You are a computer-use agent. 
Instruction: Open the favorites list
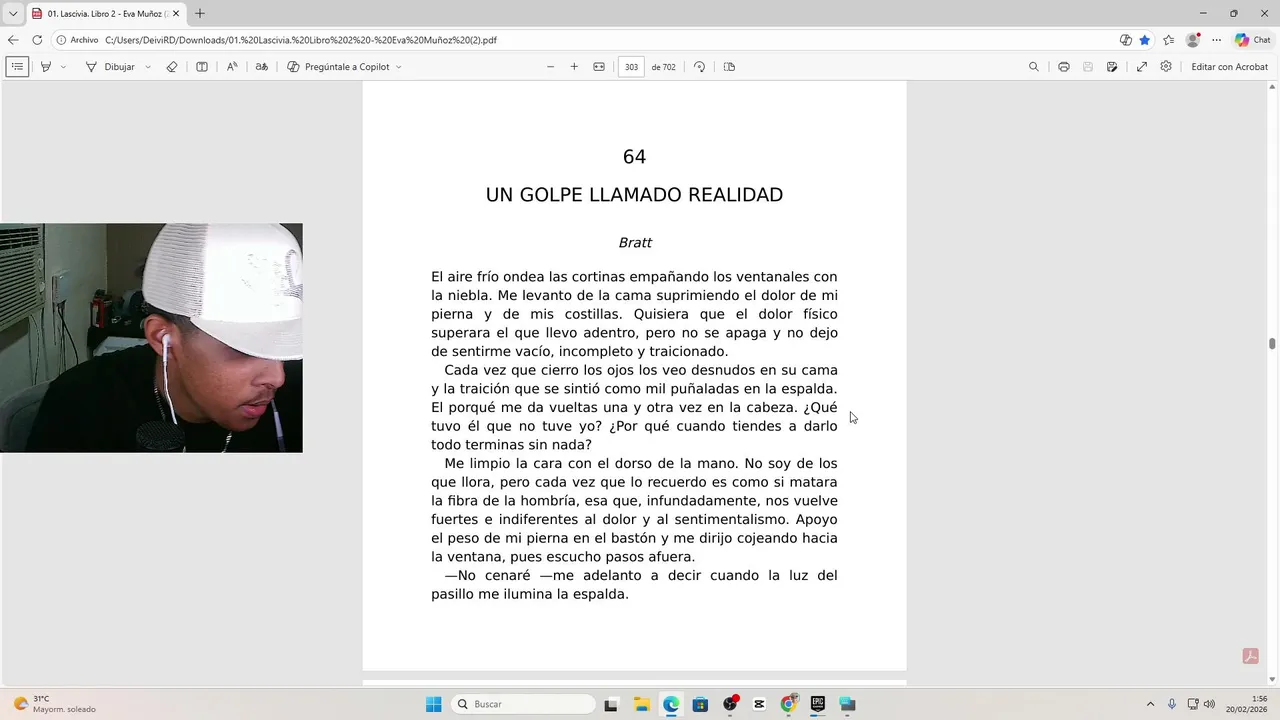(1168, 40)
